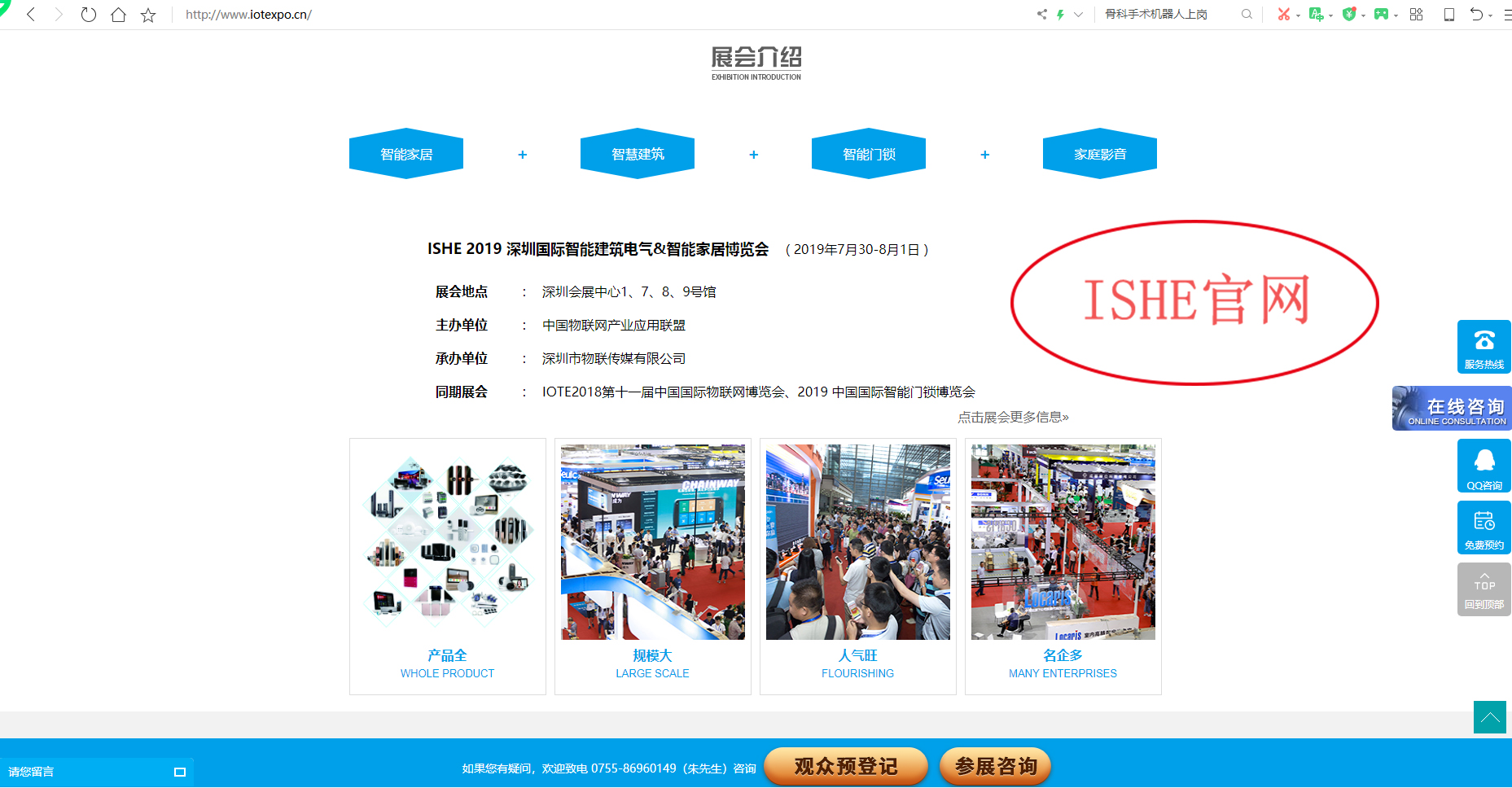The height and width of the screenshot is (788, 1512).
Task: Open the dropdown arrow beside the undo icon
Action: pyautogui.click(x=1491, y=15)
